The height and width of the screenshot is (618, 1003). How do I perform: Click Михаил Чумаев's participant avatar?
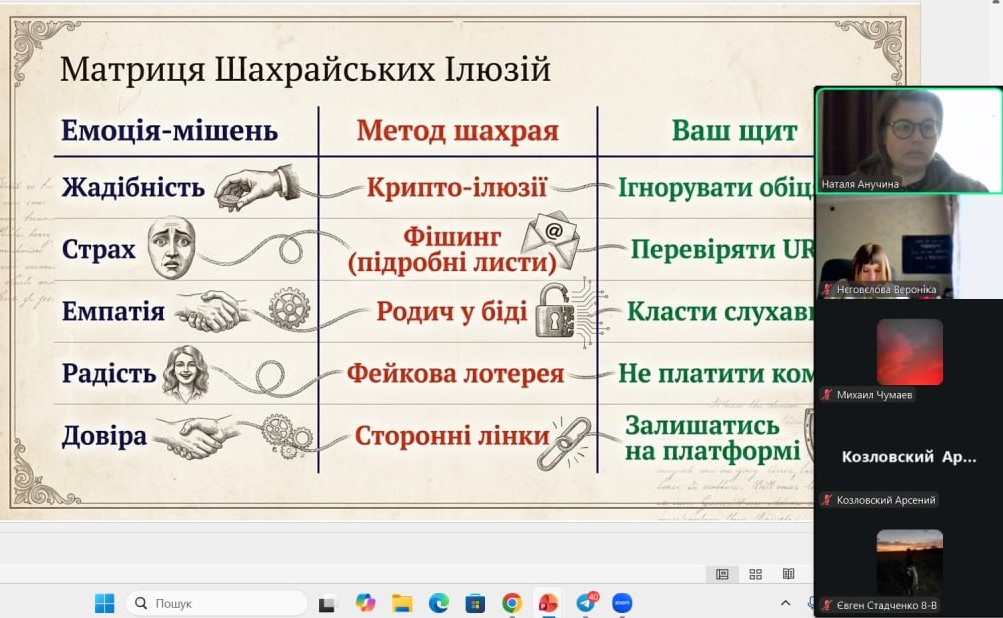coord(909,352)
